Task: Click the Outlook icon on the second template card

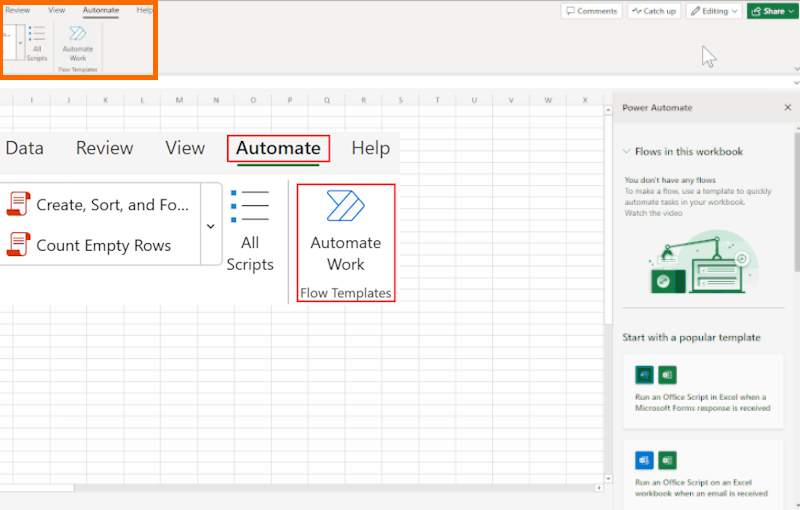Action: [x=644, y=461]
